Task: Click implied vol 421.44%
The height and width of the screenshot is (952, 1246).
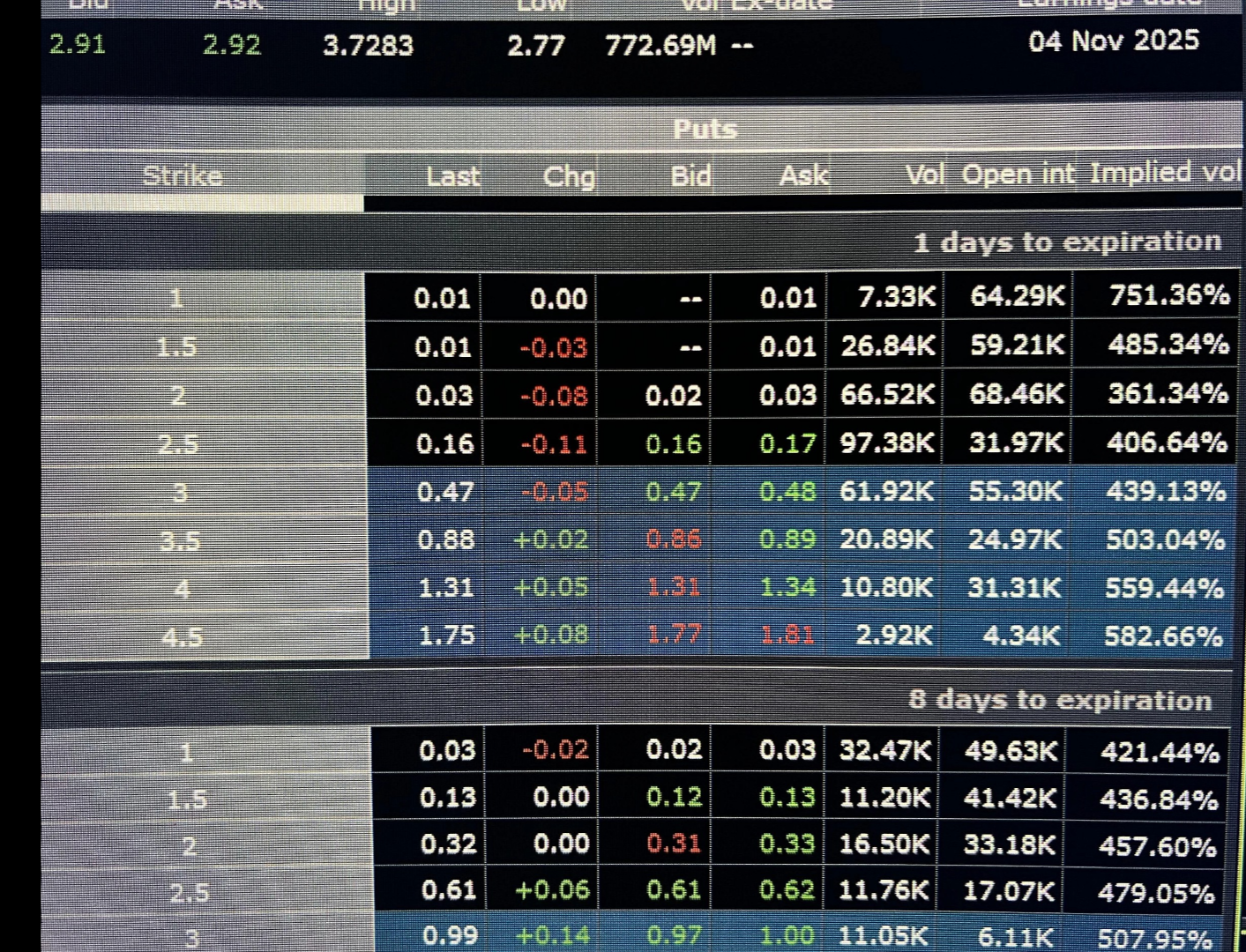Action: [1160, 753]
